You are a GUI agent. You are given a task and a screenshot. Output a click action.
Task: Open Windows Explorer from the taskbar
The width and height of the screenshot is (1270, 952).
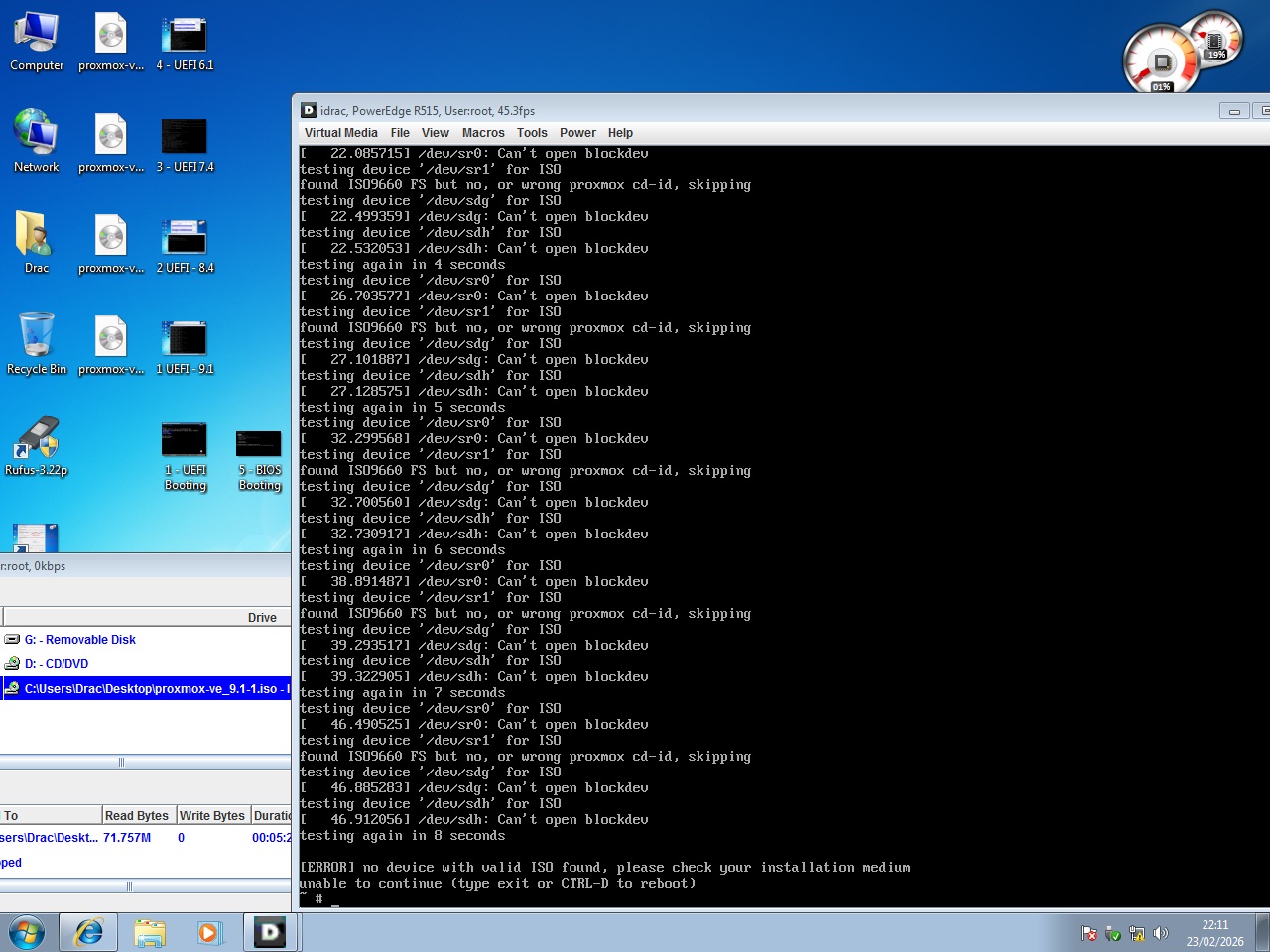pyautogui.click(x=150, y=932)
